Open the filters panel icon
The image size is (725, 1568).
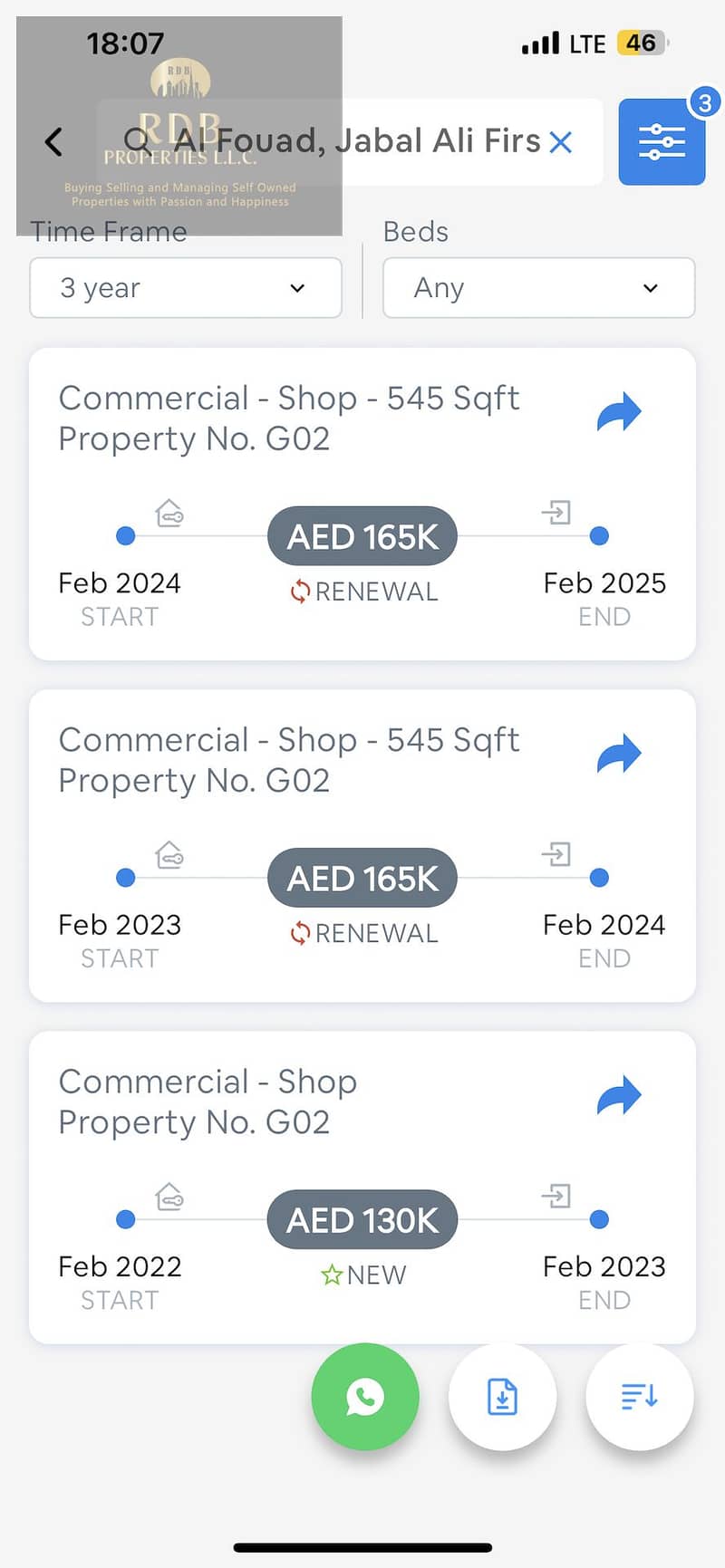(662, 142)
